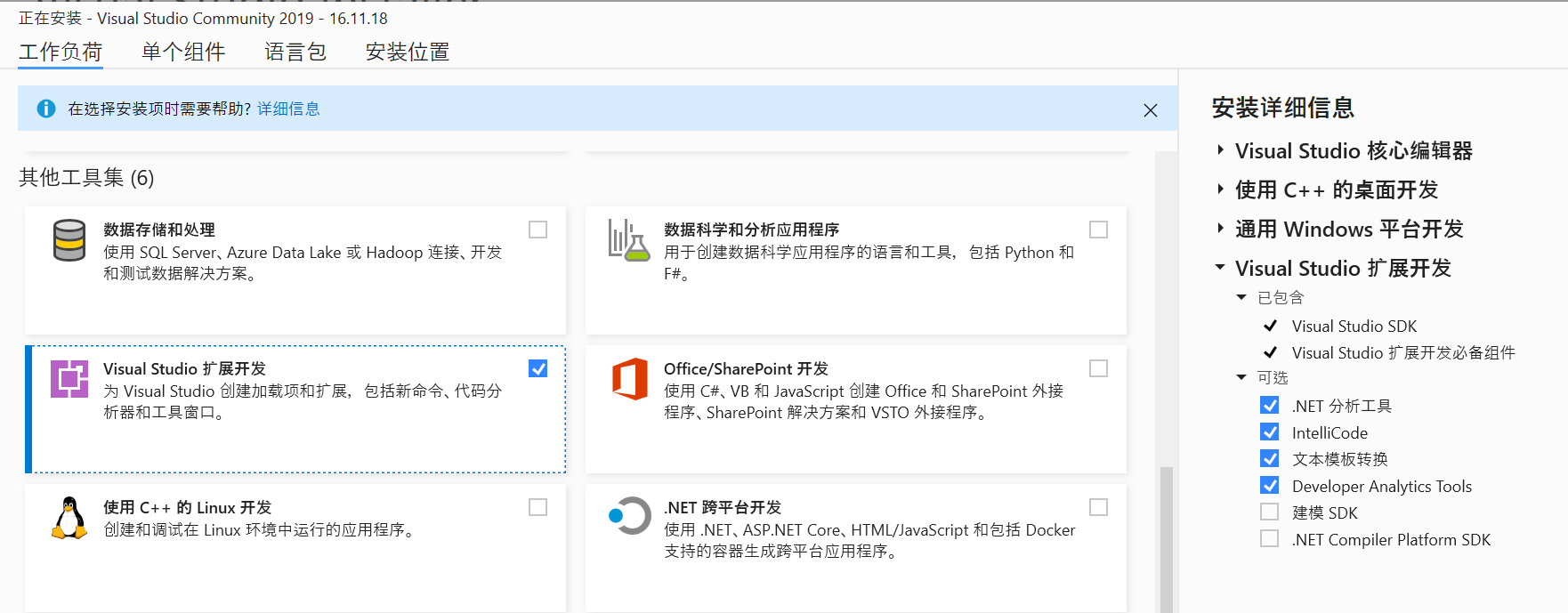Switch to the 安装位置 tab
The width and height of the screenshot is (1568, 613).
point(408,52)
